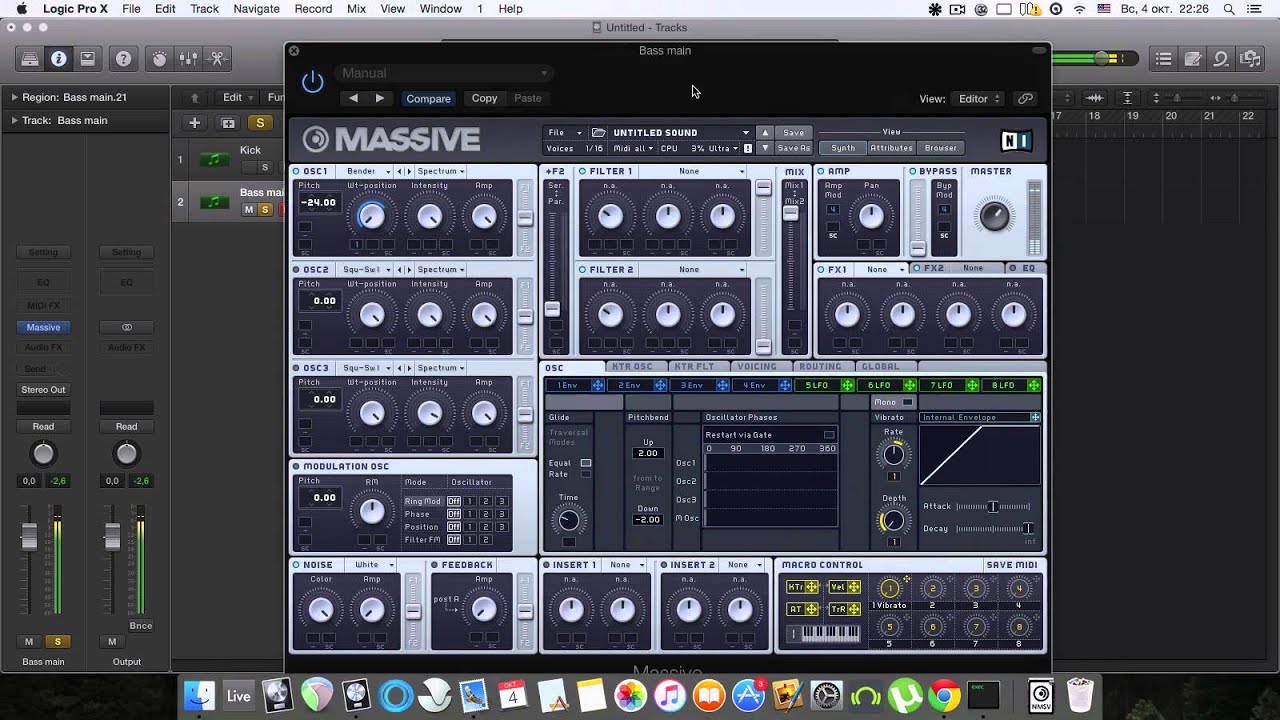
Task: Toggle OSC1 on/off indicator
Action: [x=297, y=171]
